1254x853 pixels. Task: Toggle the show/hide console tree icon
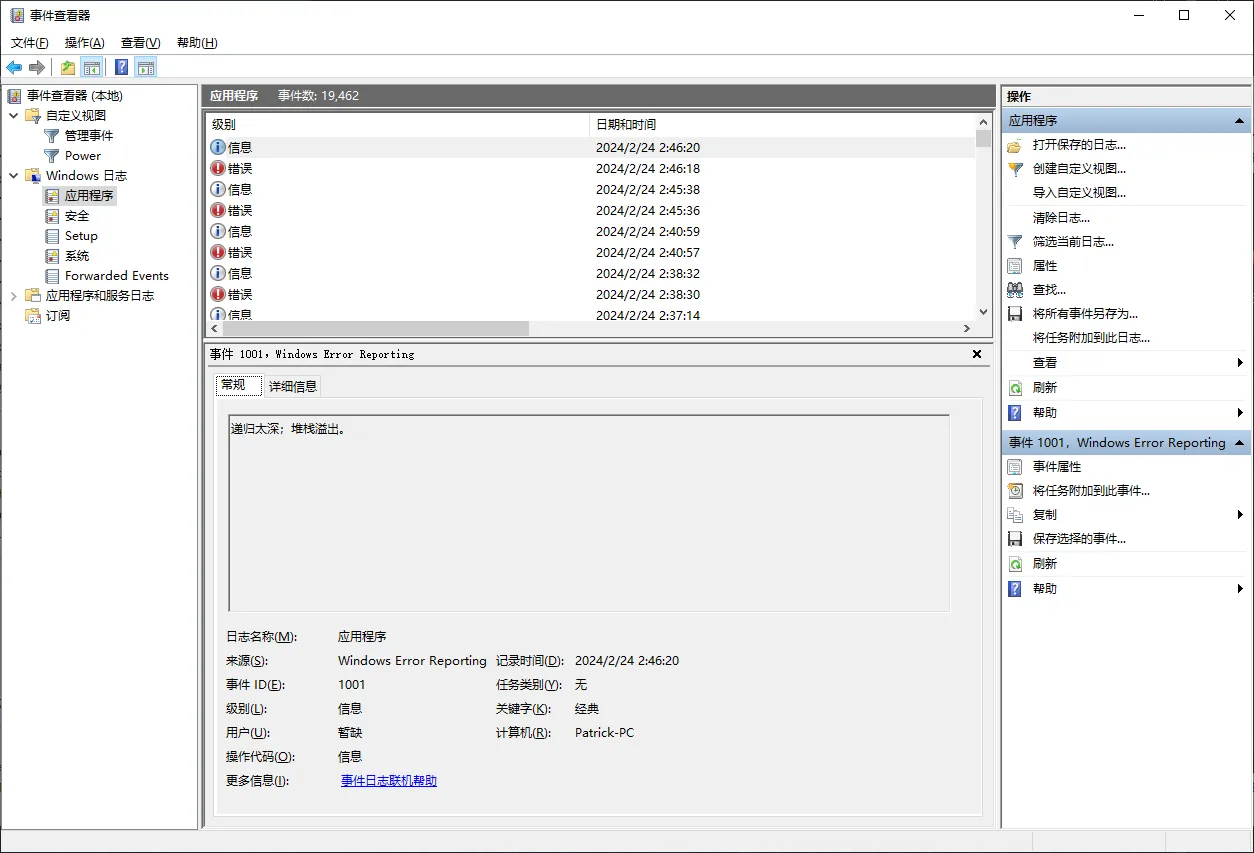(x=92, y=67)
